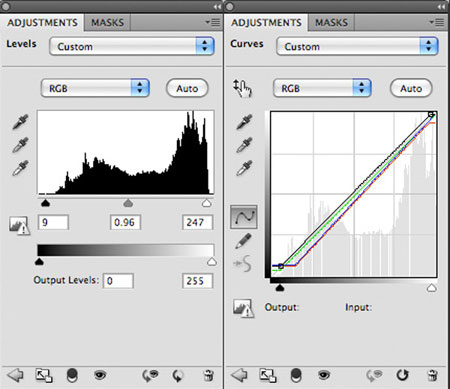Activate the on-image targeted adjustment hand tool
The height and width of the screenshot is (389, 450).
point(242,88)
